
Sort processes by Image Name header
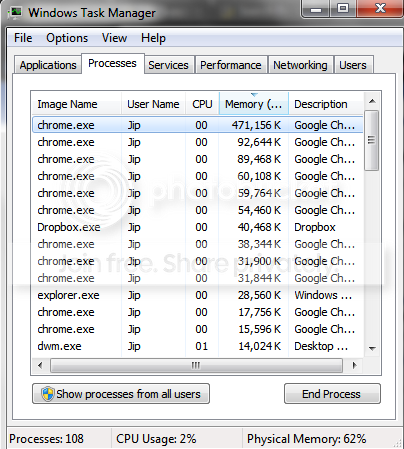point(76,104)
